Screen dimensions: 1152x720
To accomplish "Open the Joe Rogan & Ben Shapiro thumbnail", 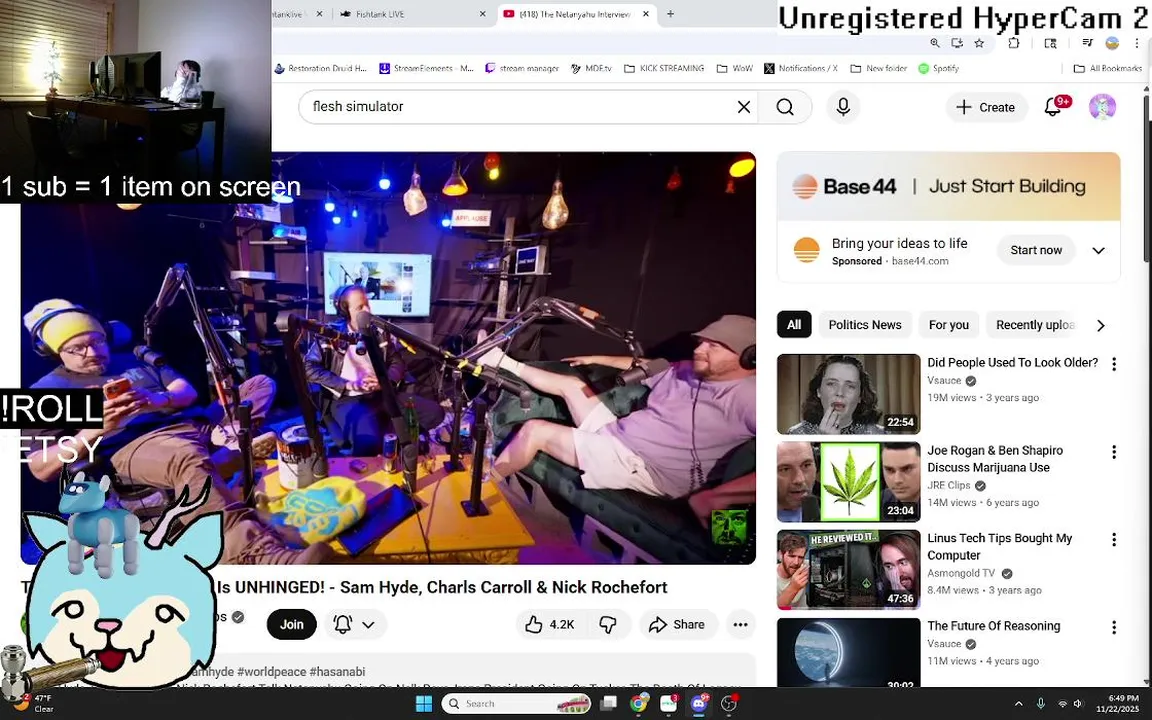I will [x=849, y=482].
